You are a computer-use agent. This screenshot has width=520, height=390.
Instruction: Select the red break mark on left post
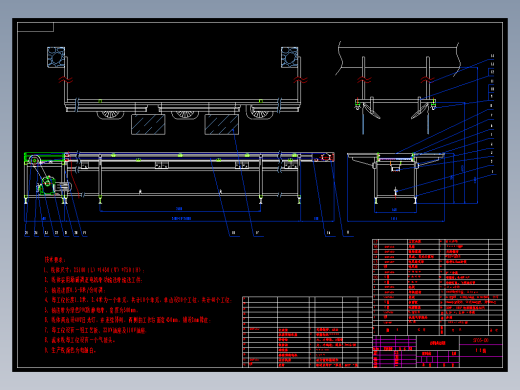coord(66,80)
